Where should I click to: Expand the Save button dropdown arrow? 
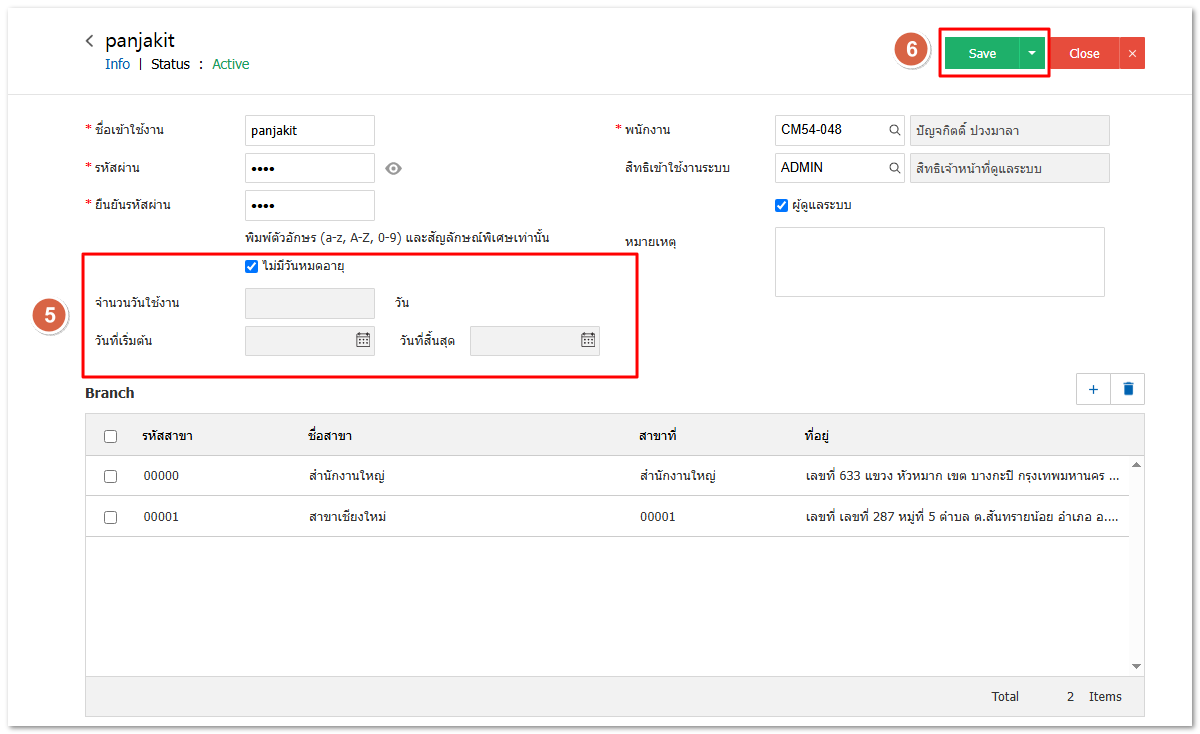(x=1032, y=54)
